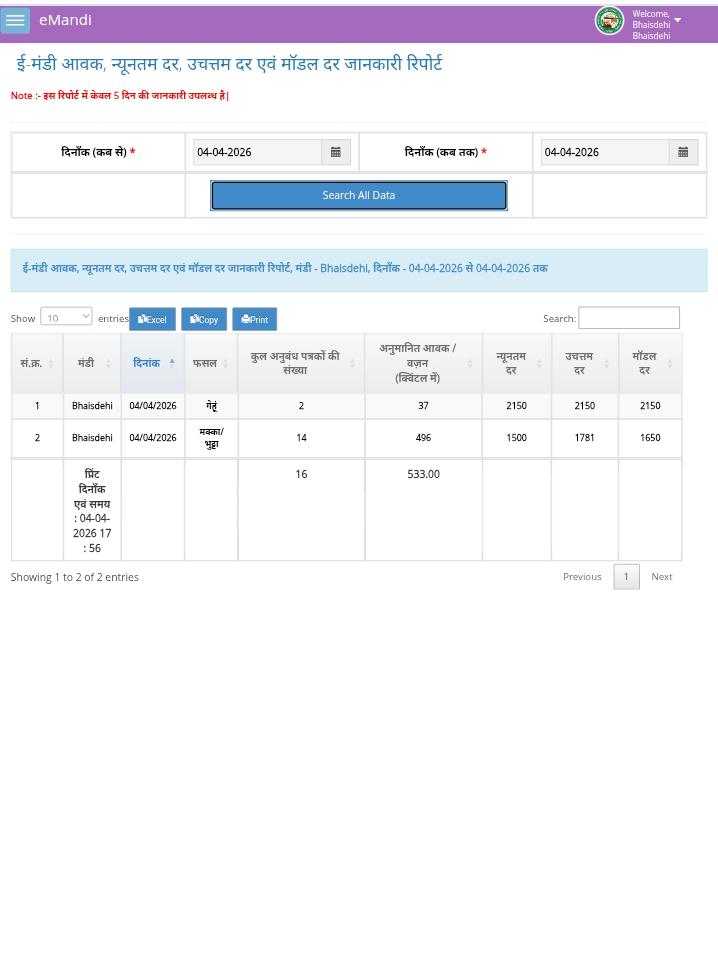The width and height of the screenshot is (718, 966).
Task: Print the report using Print button
Action: click(254, 319)
